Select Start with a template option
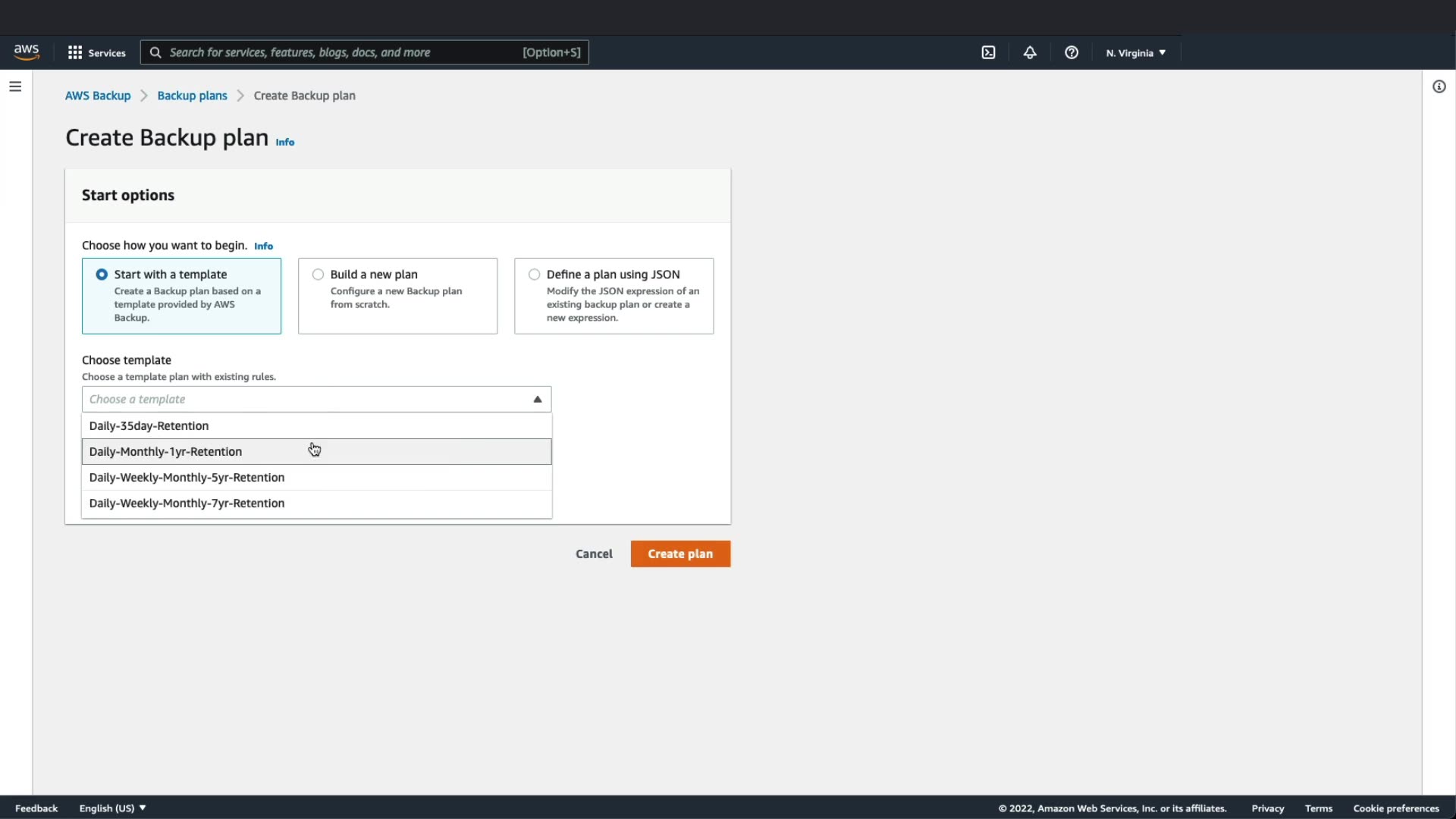This screenshot has height=819, width=1456. 102,275
